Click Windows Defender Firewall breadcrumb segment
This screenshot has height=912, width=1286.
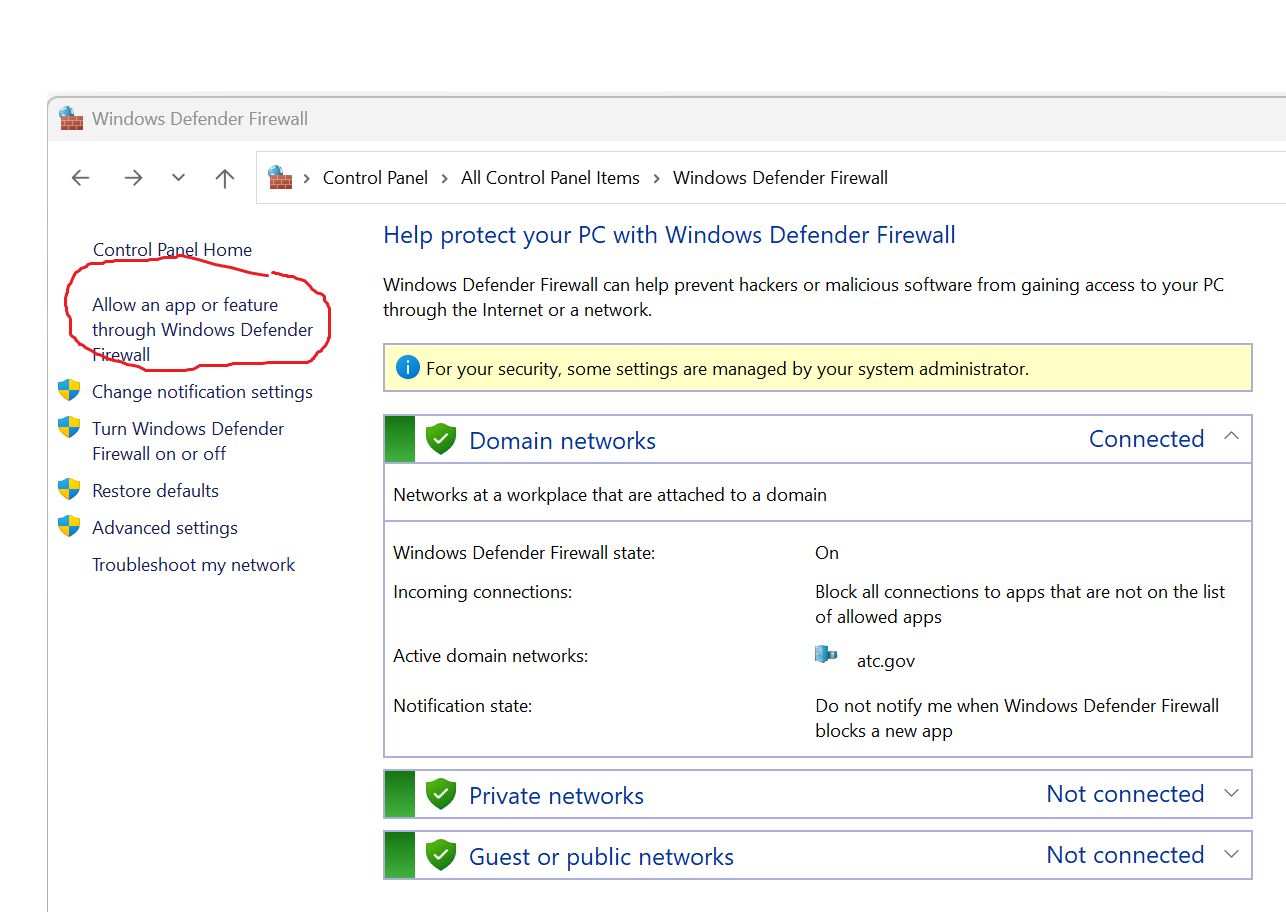[780, 178]
